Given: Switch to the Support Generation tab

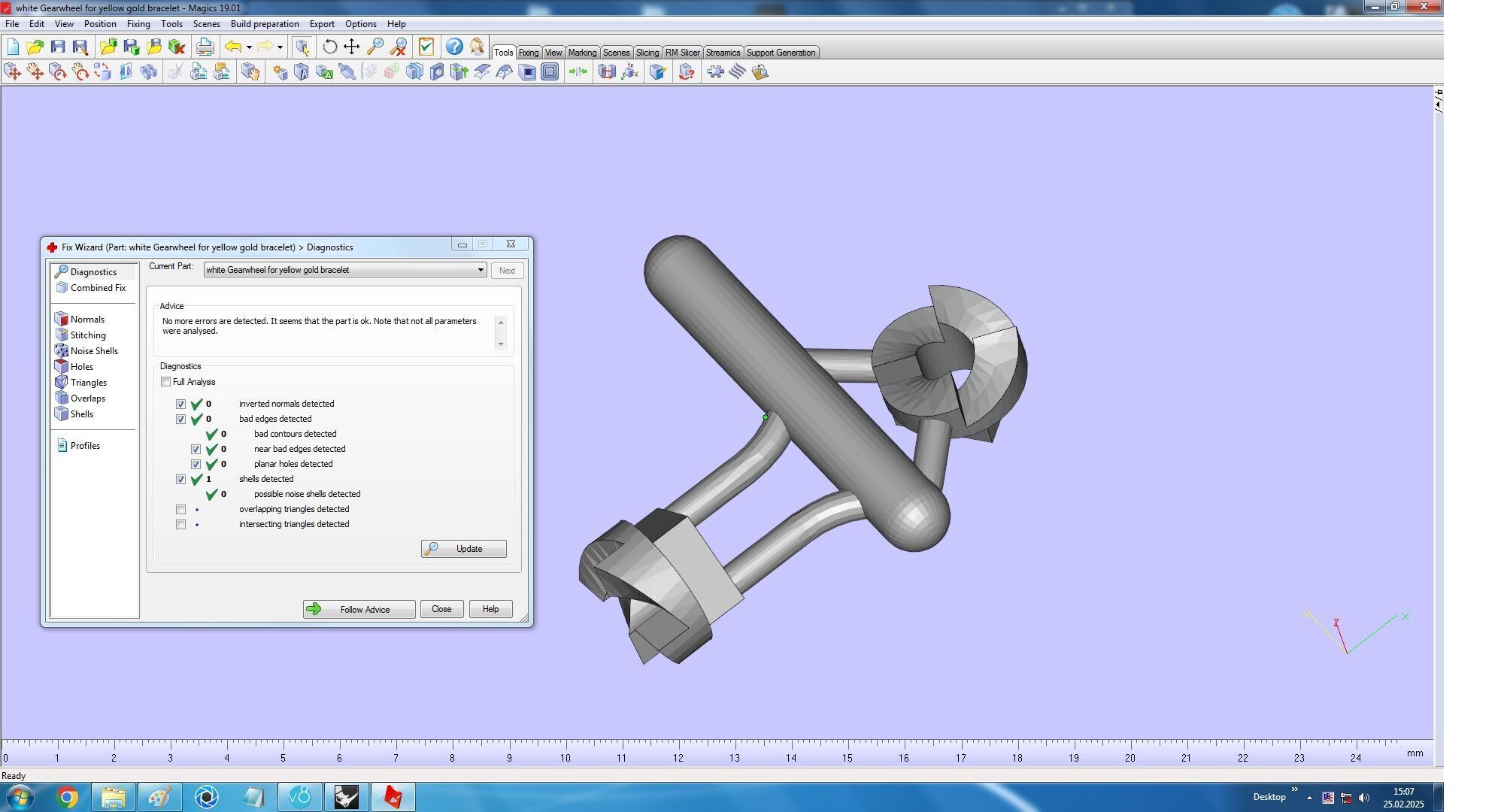Looking at the screenshot, I should pos(780,53).
